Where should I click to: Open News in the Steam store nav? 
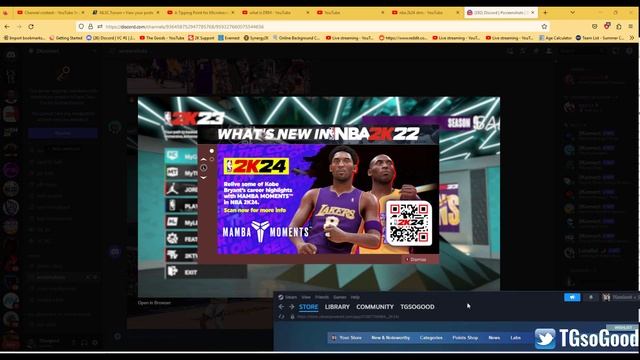pos(494,338)
